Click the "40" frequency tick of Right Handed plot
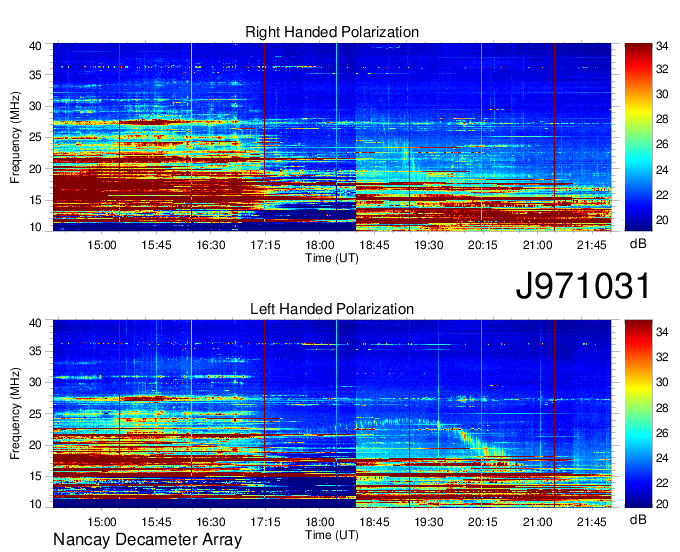The height and width of the screenshot is (552, 680). (35, 46)
